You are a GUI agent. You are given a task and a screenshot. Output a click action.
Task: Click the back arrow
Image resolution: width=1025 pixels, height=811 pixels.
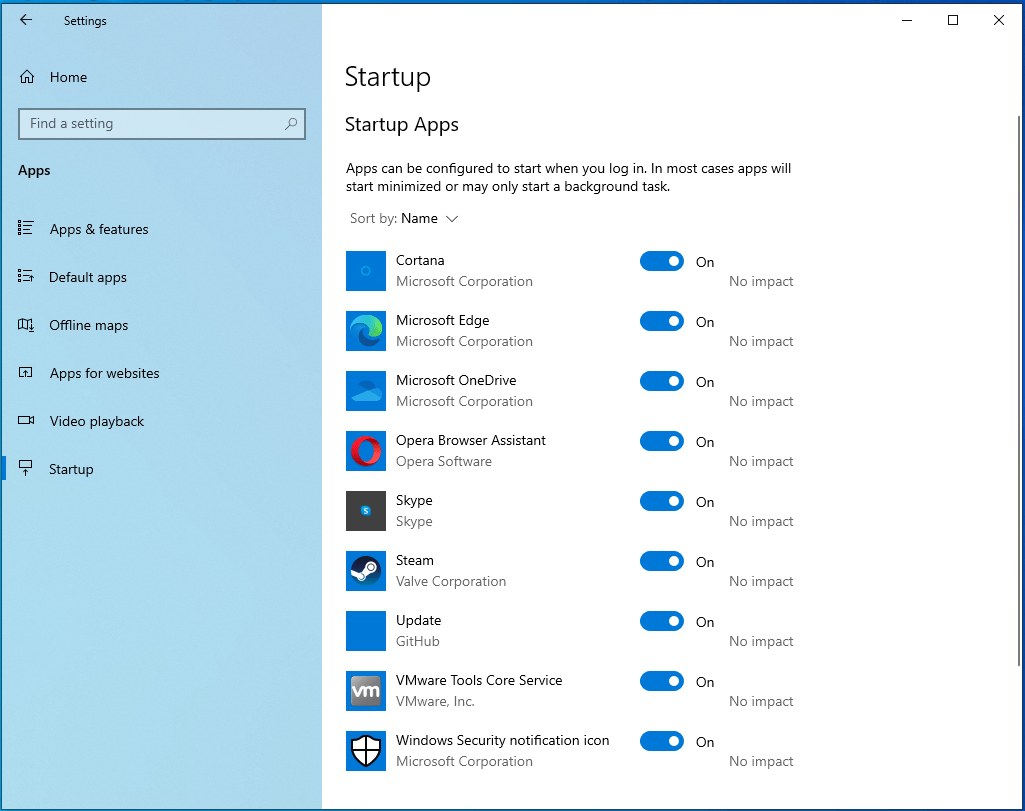(26, 19)
